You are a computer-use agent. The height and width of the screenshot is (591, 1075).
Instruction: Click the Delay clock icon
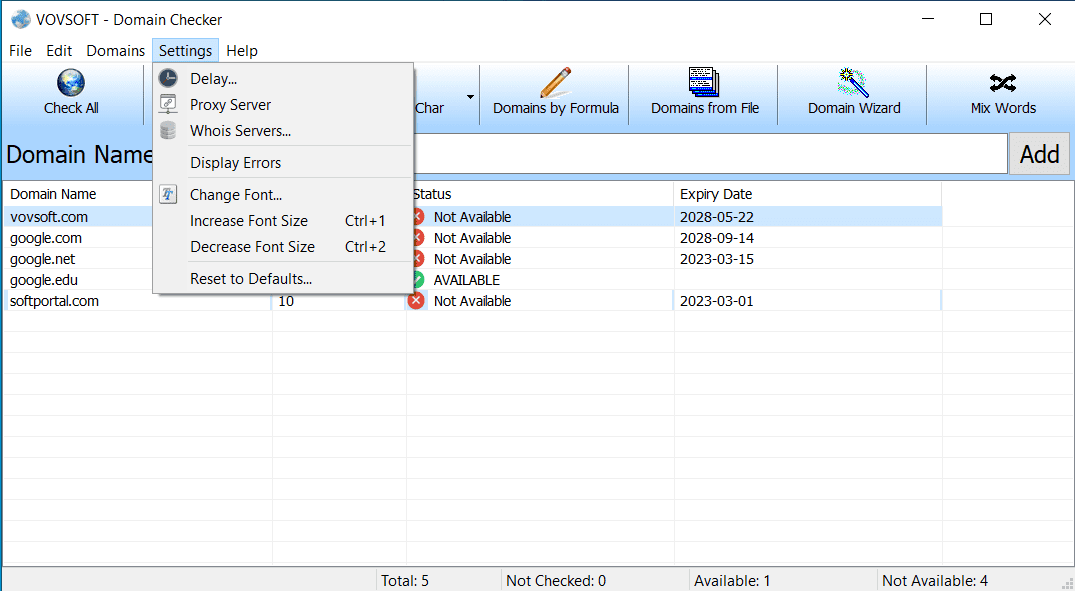point(168,78)
